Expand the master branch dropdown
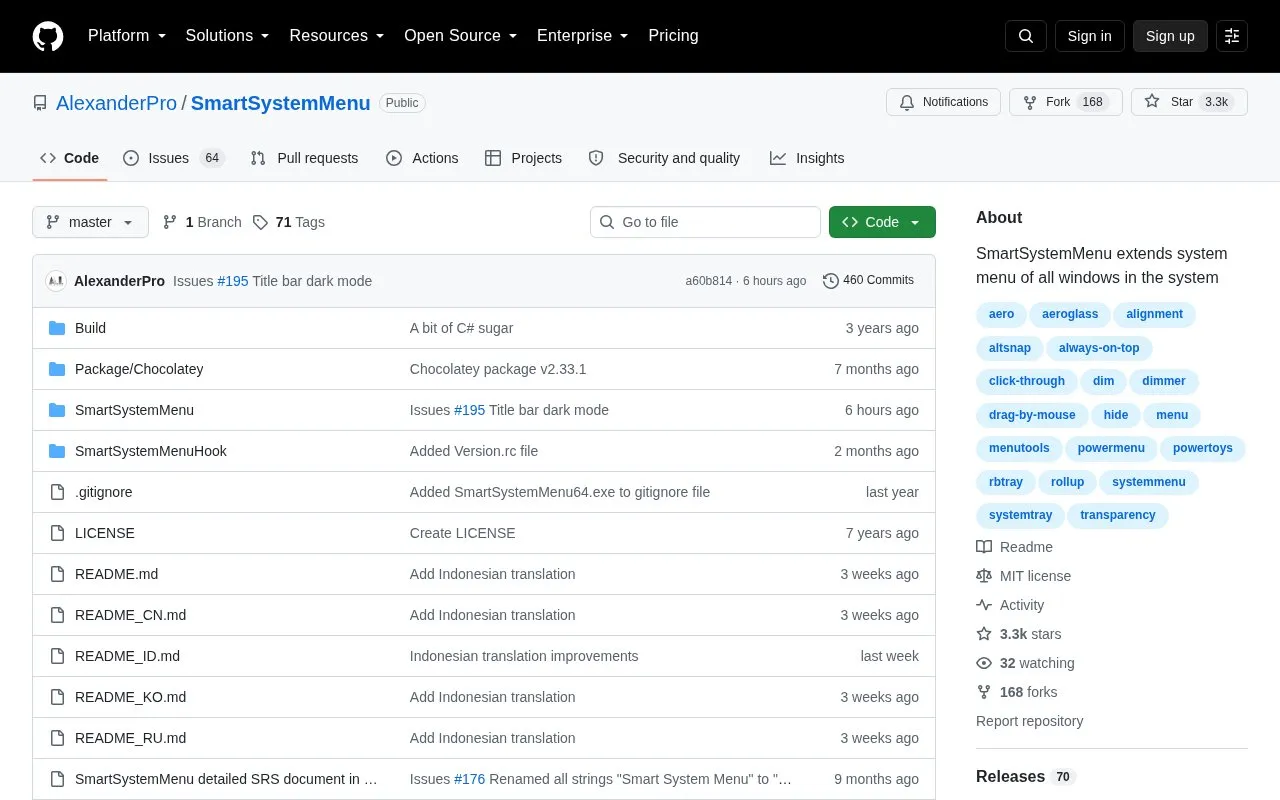1280x800 pixels. [90, 222]
